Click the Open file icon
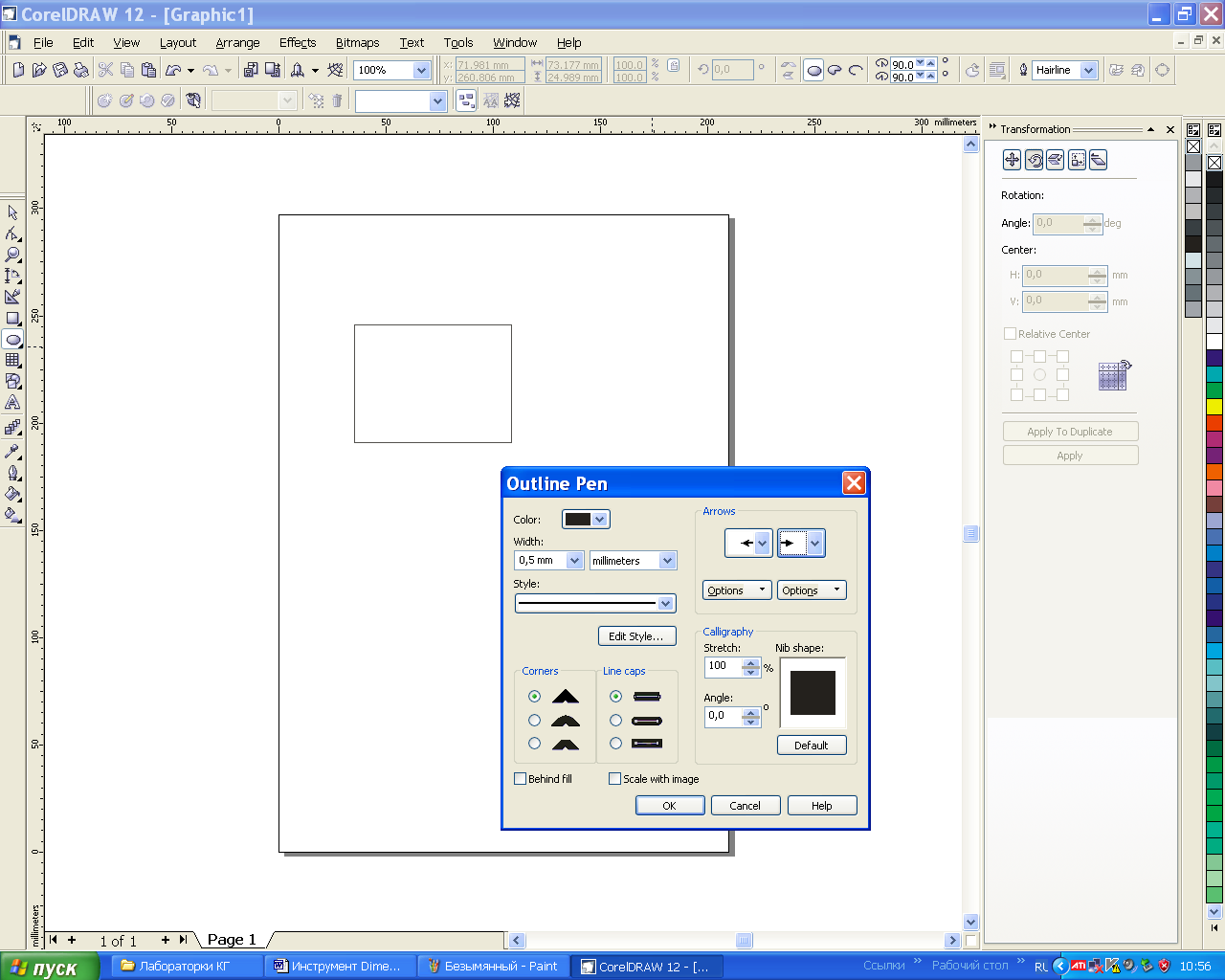The width and height of the screenshot is (1225, 980). tap(39, 70)
